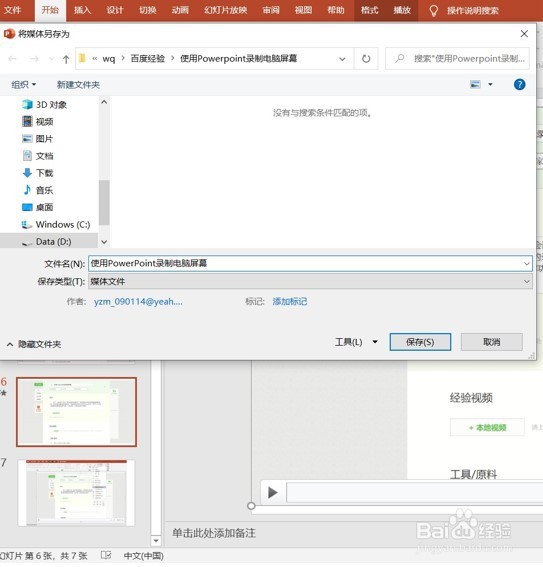Viewport: 543px width, 567px height.
Task: Click author yzm_090114@yeah link
Action: pyautogui.click(x=138, y=302)
